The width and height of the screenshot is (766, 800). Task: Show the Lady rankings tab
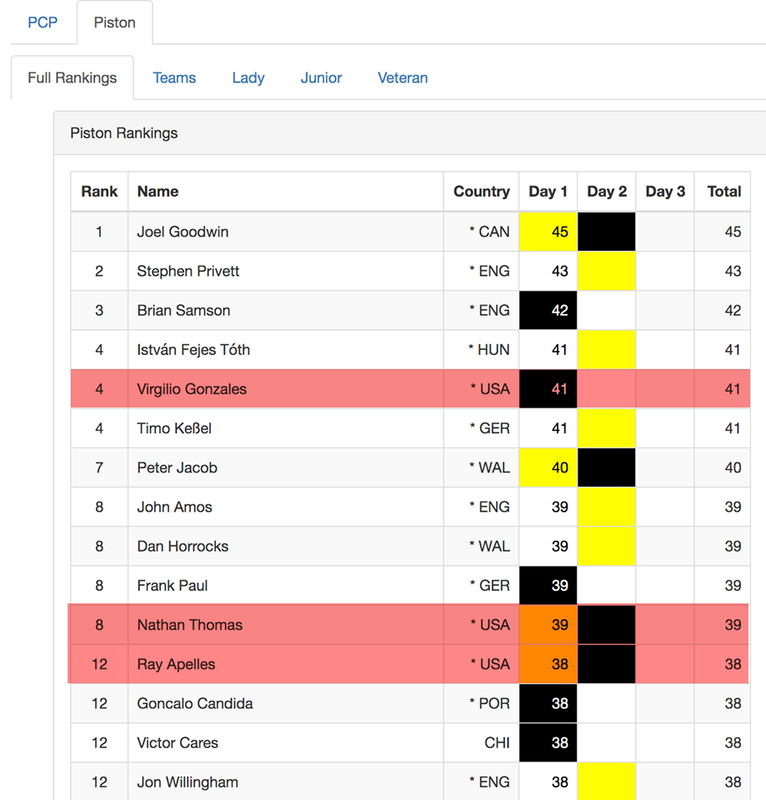tap(248, 78)
